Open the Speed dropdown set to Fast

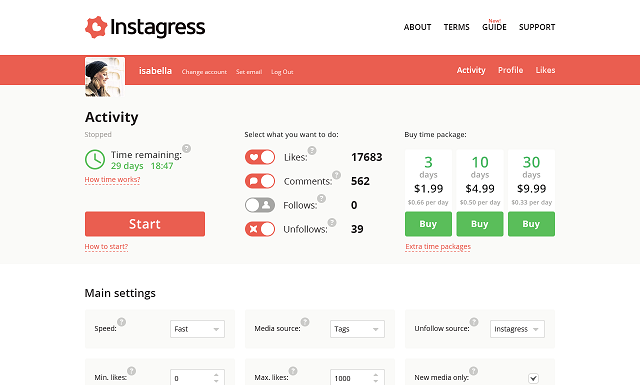tap(197, 329)
